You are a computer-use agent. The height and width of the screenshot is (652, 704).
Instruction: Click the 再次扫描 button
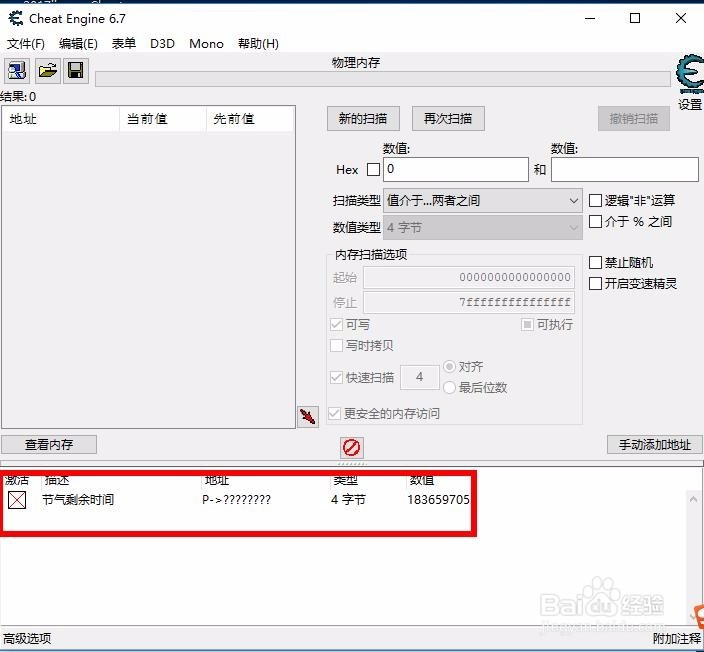click(448, 119)
